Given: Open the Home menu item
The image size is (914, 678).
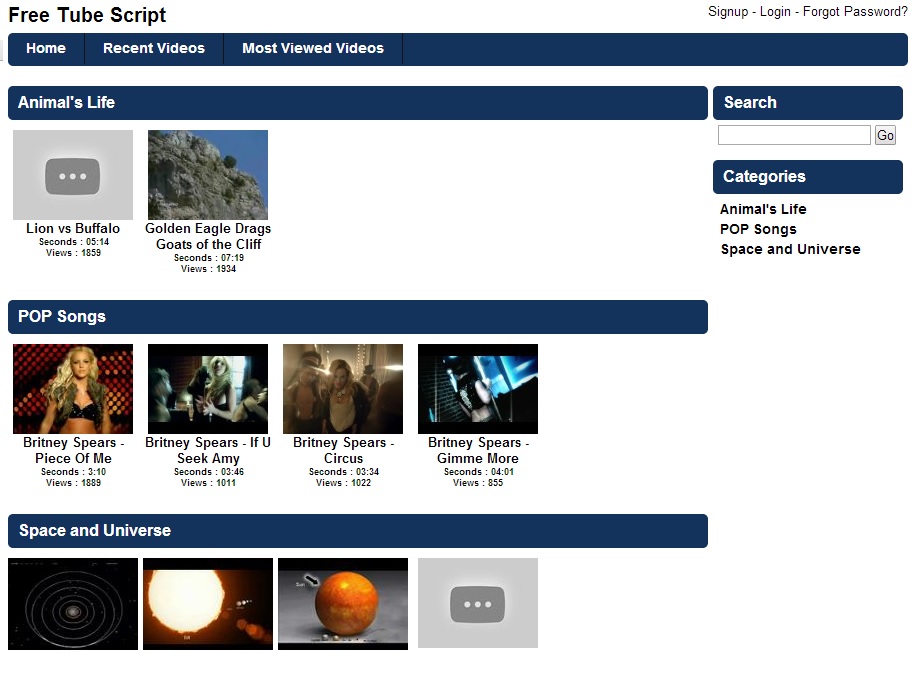Looking at the screenshot, I should click(x=46, y=48).
